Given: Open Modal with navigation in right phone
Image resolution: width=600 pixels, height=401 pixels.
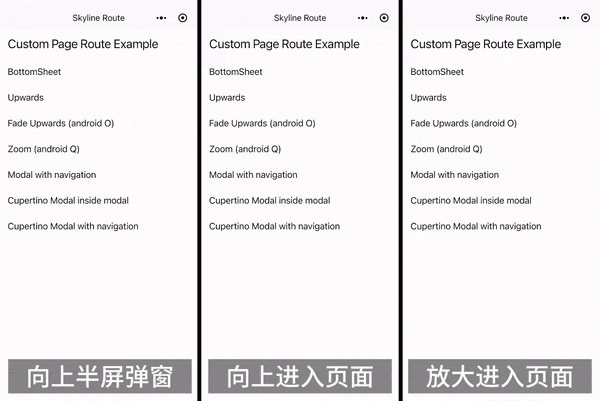Looking at the screenshot, I should click(455, 175).
